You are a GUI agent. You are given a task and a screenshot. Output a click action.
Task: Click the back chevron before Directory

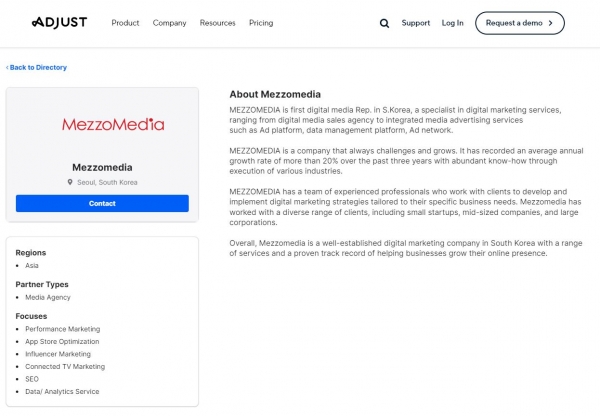7,67
